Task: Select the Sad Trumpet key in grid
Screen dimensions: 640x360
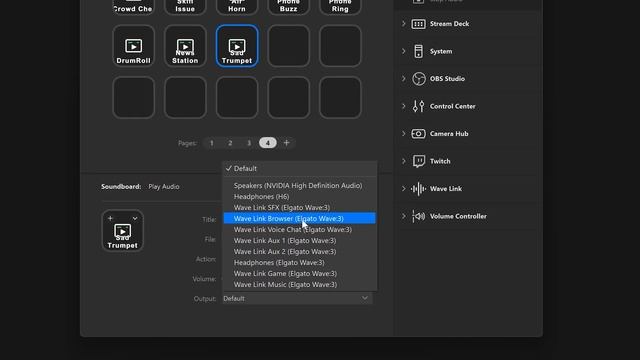Action: (x=237, y=46)
